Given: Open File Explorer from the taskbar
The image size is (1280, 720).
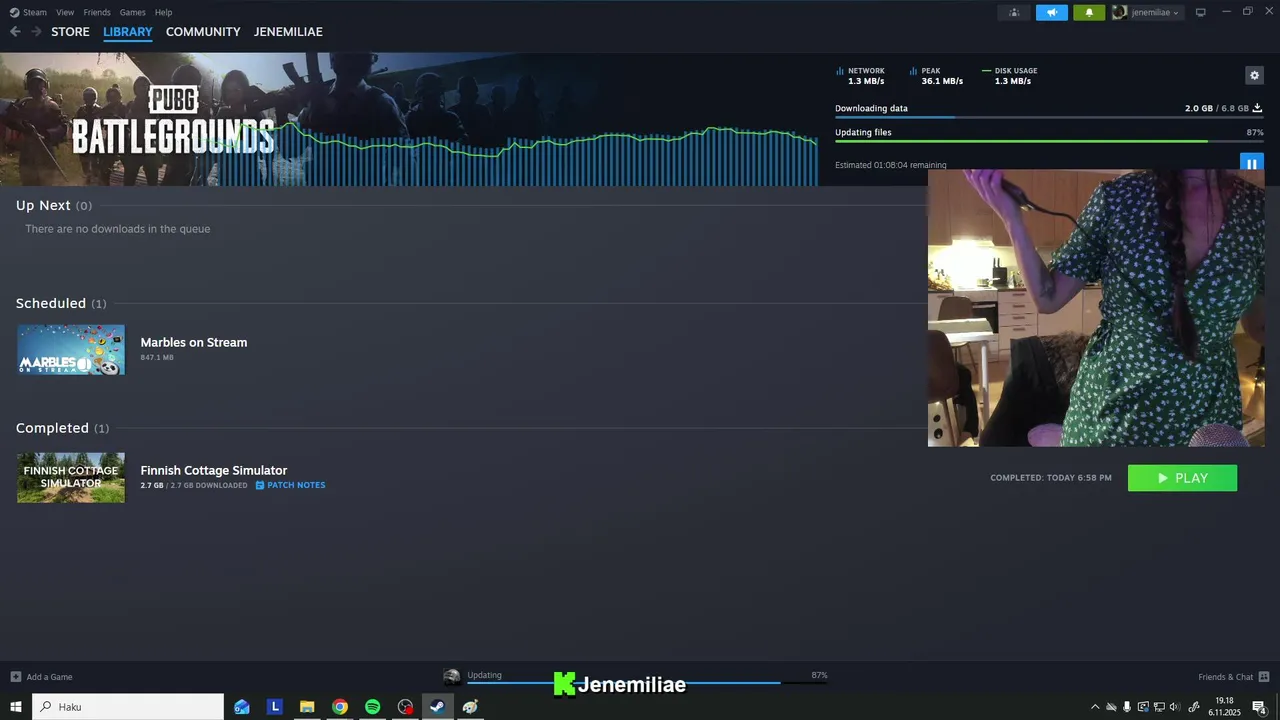Looking at the screenshot, I should pyautogui.click(x=307, y=707).
